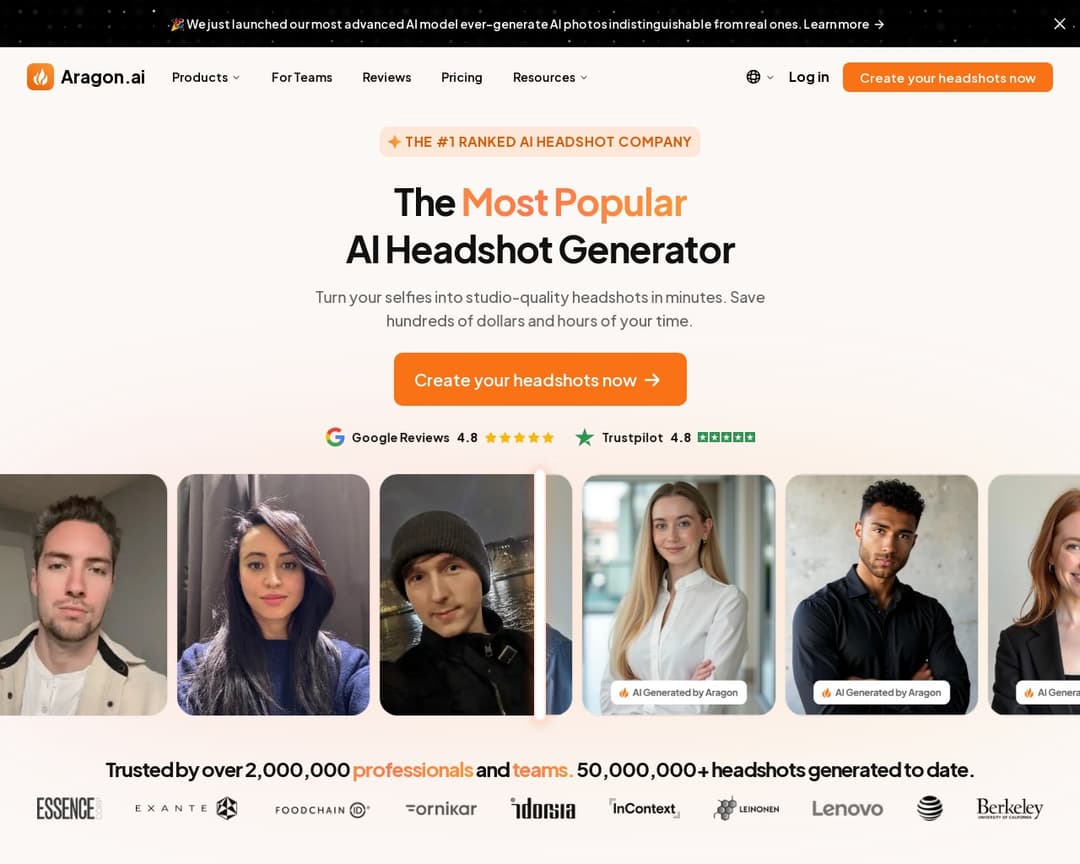Click the Aragon.ai flame logo icon
The width and height of the screenshot is (1080, 864).
[41, 76]
